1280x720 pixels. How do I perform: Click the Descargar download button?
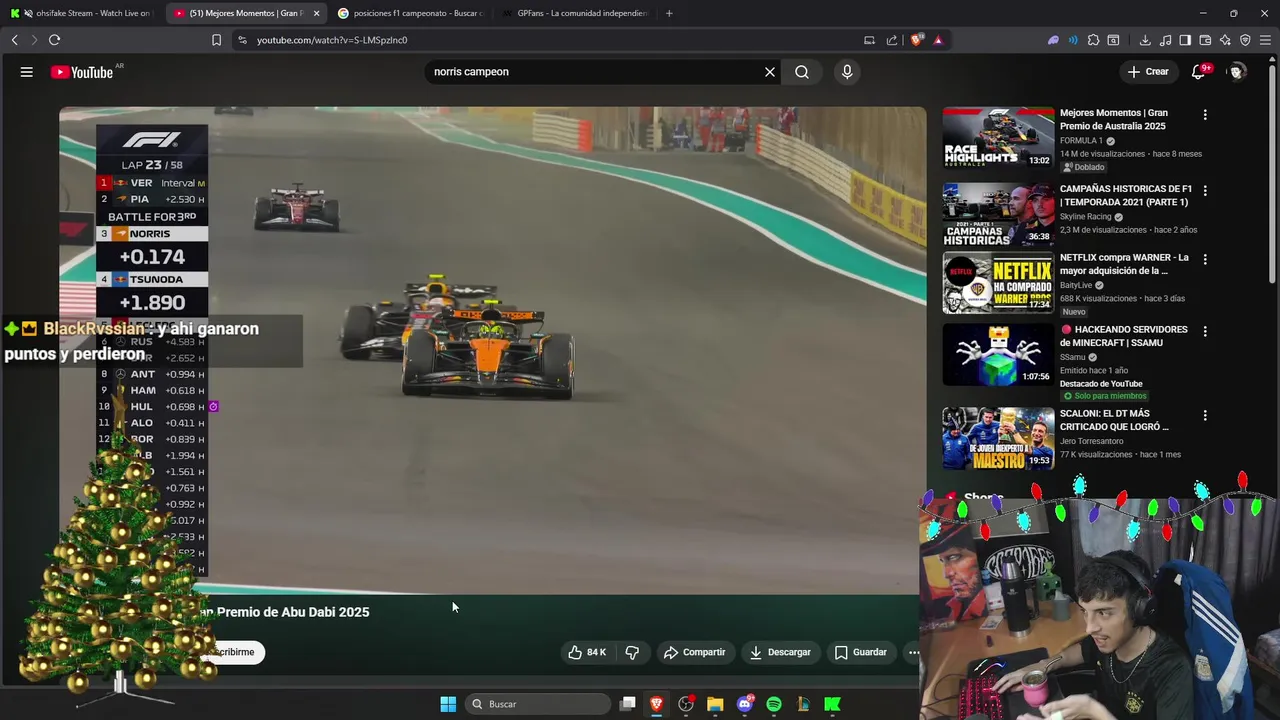click(x=780, y=652)
